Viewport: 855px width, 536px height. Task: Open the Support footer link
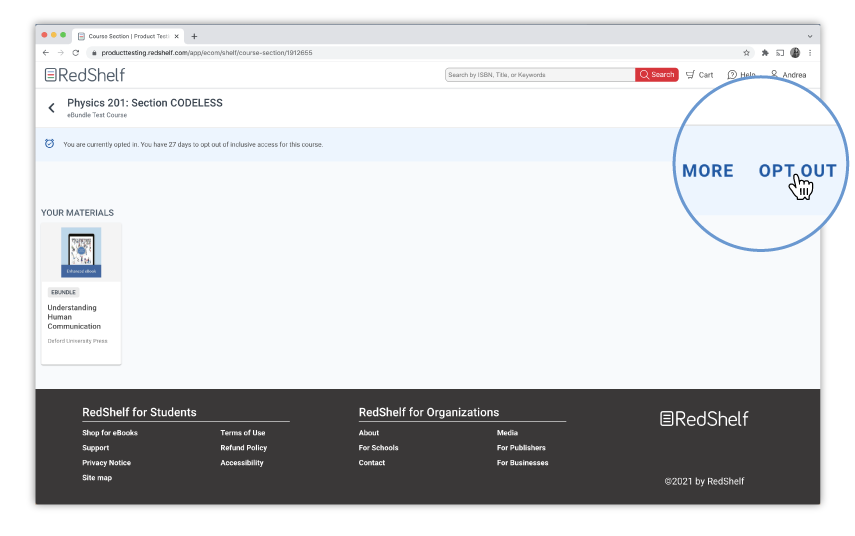[x=95, y=448]
